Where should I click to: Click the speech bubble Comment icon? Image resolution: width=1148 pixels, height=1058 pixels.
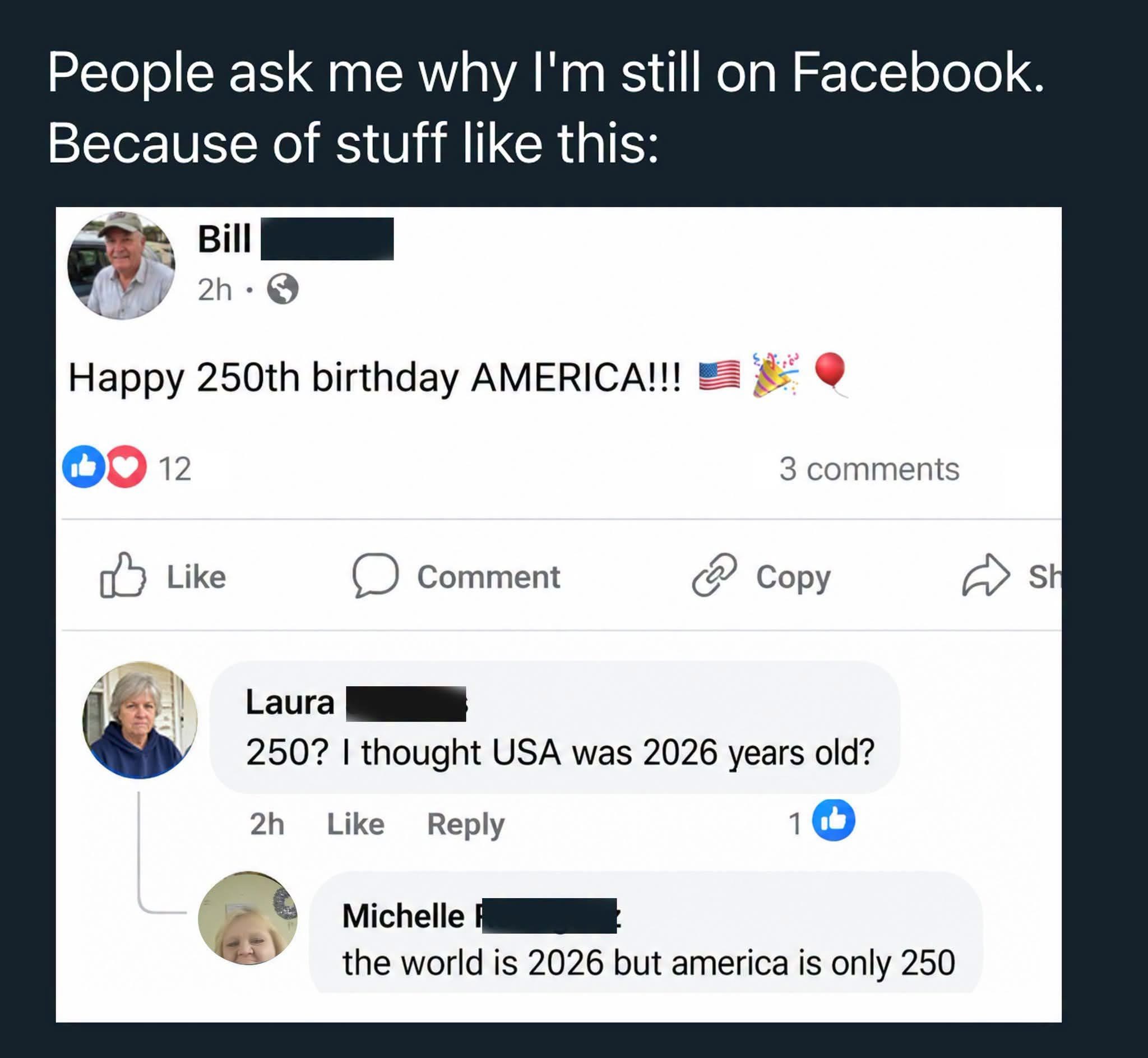click(x=375, y=575)
